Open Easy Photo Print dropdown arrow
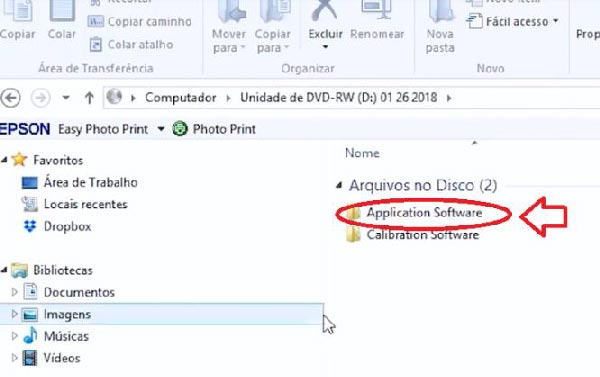Viewport: 600px width, 377px height. click(161, 129)
